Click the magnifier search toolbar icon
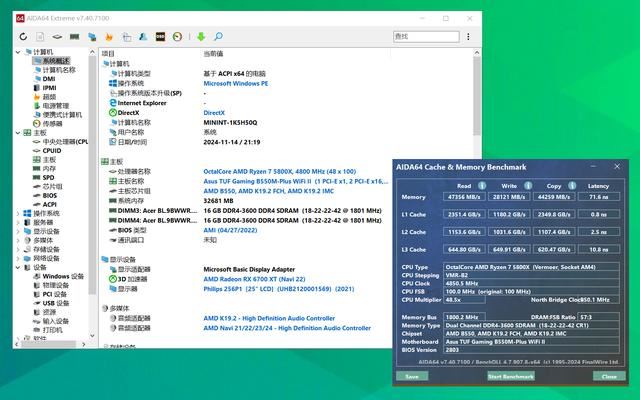 coord(217,37)
